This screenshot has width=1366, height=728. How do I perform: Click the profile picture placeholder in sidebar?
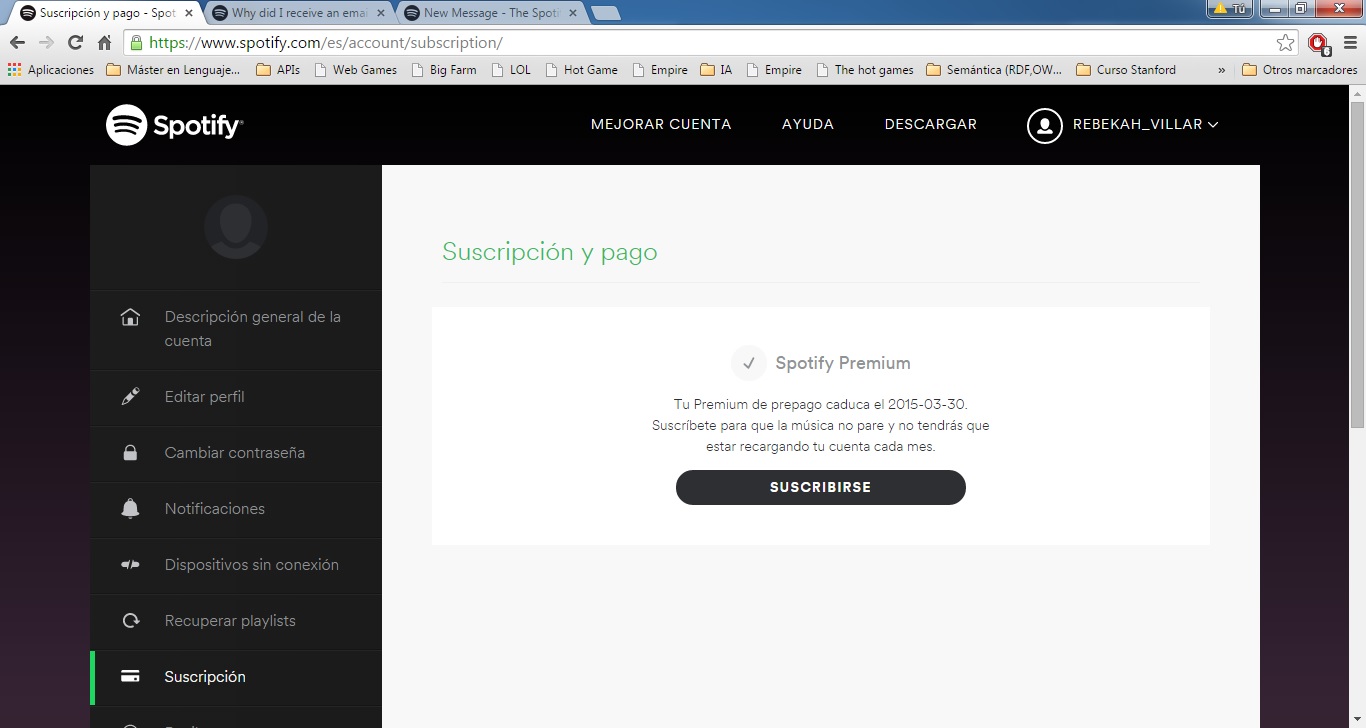tap(236, 227)
